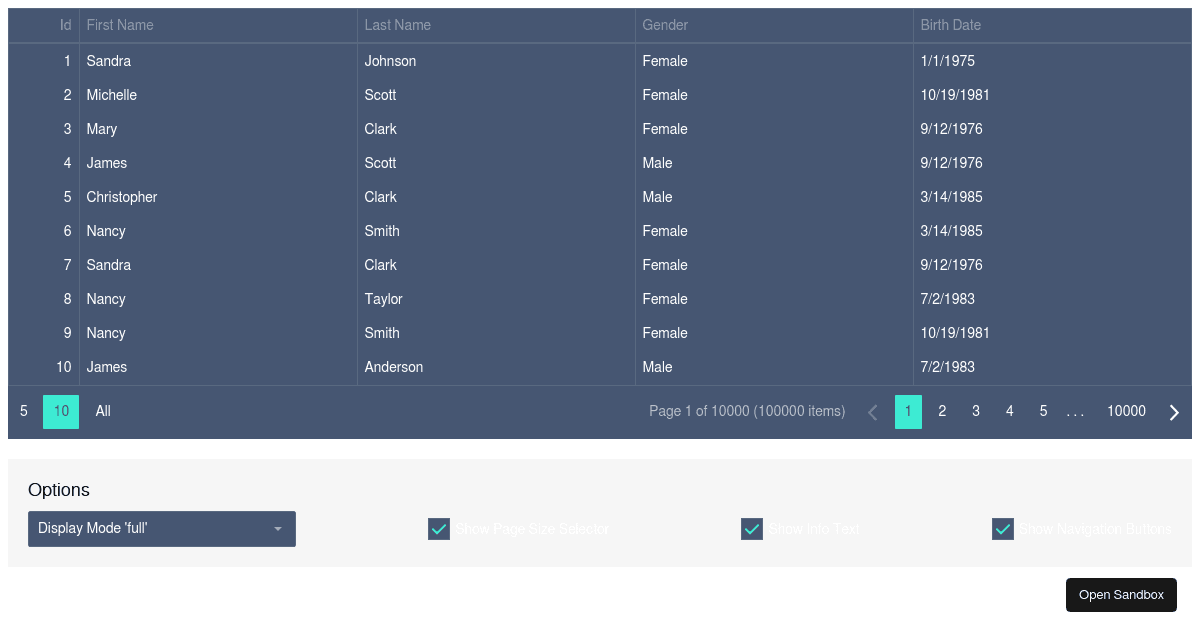Sort by the Last Name column
The height and width of the screenshot is (630, 1200).
pyautogui.click(x=397, y=25)
